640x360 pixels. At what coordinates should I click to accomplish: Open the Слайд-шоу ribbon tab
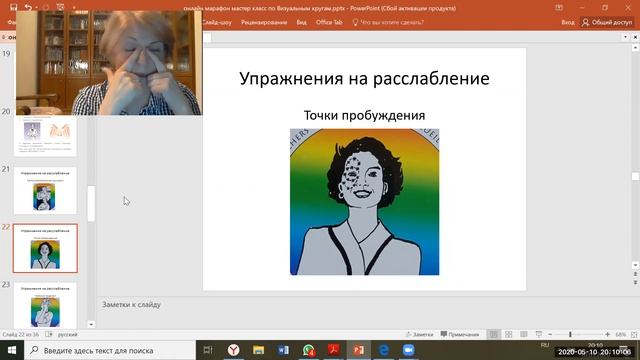click(x=216, y=22)
